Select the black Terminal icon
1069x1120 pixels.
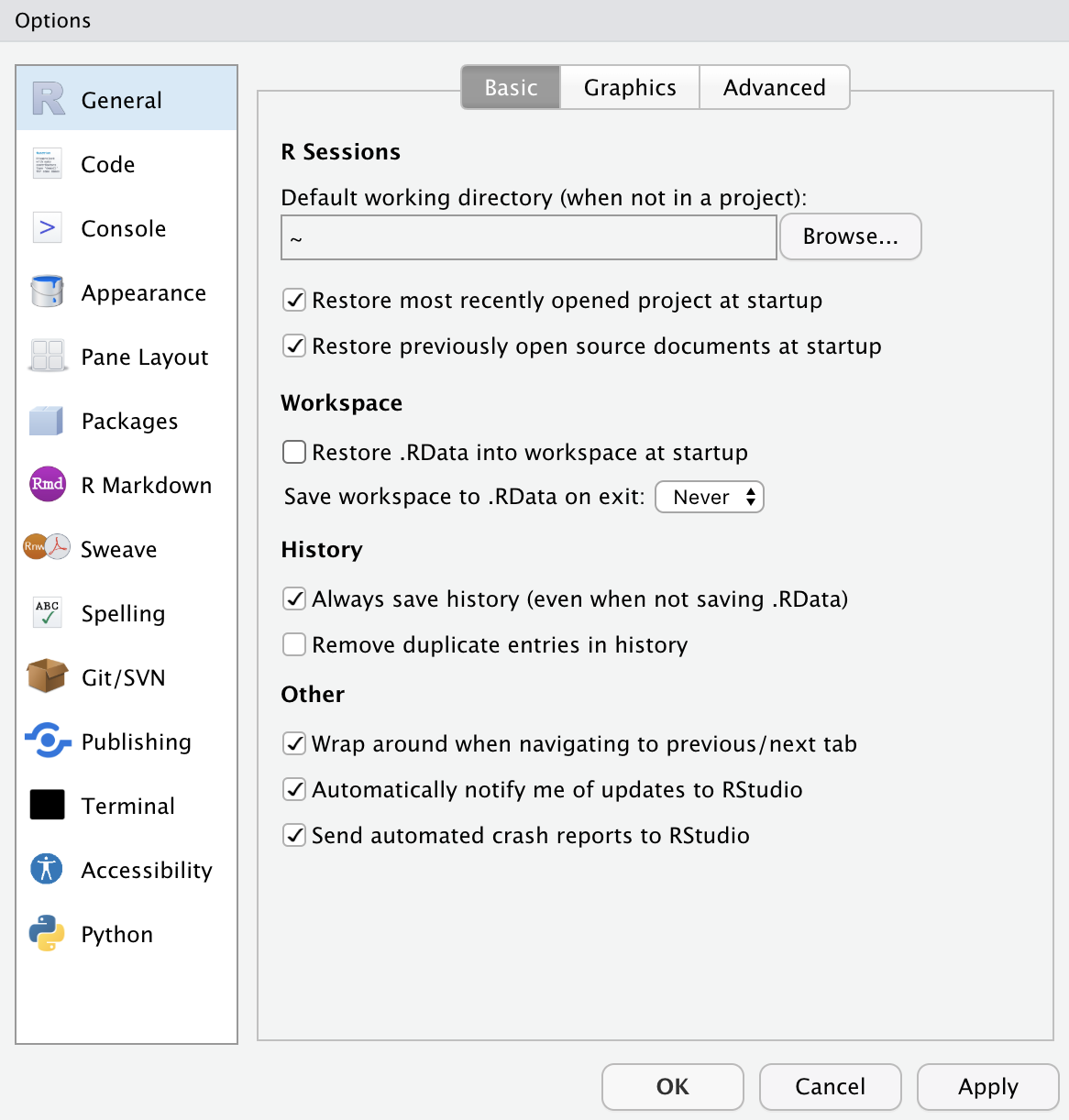(x=48, y=805)
